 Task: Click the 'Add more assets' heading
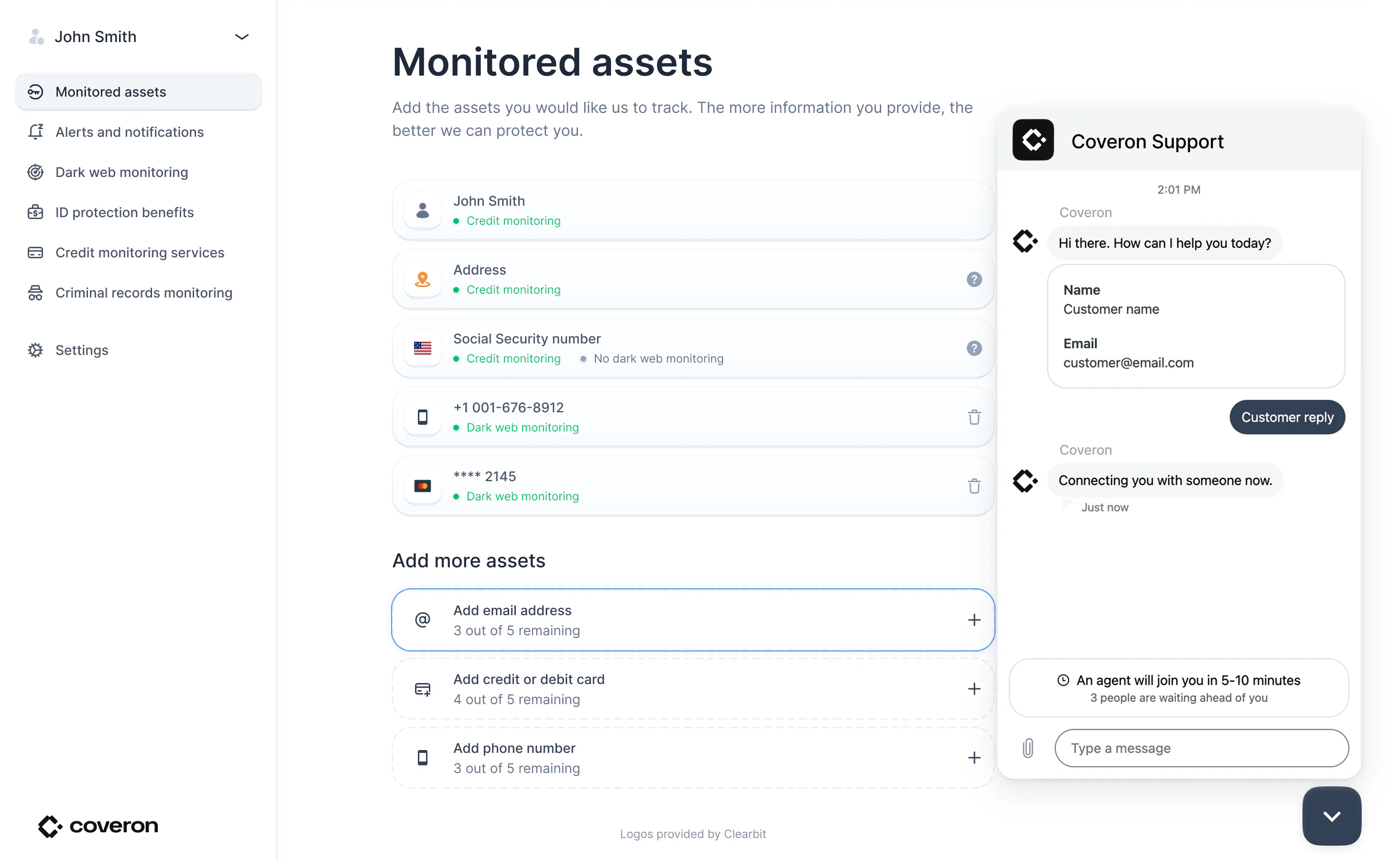469,561
